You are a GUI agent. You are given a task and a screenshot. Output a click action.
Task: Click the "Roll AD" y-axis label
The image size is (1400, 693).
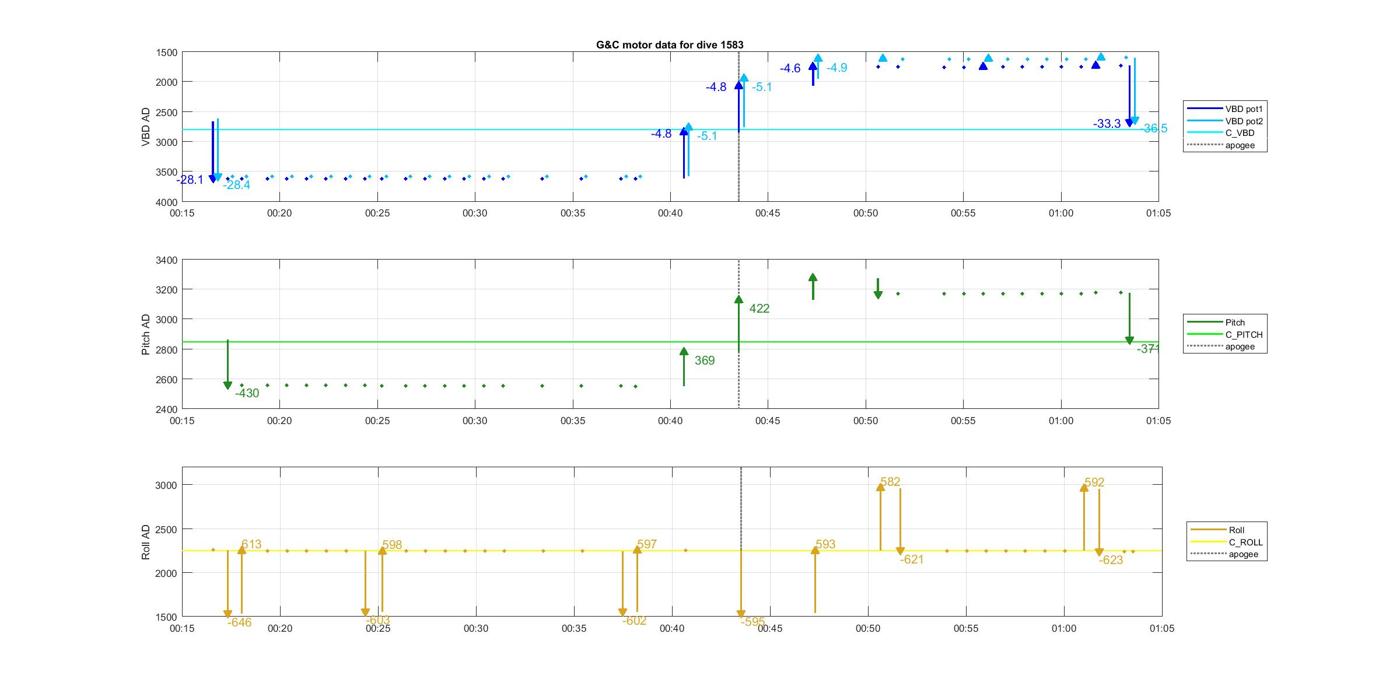coord(146,540)
